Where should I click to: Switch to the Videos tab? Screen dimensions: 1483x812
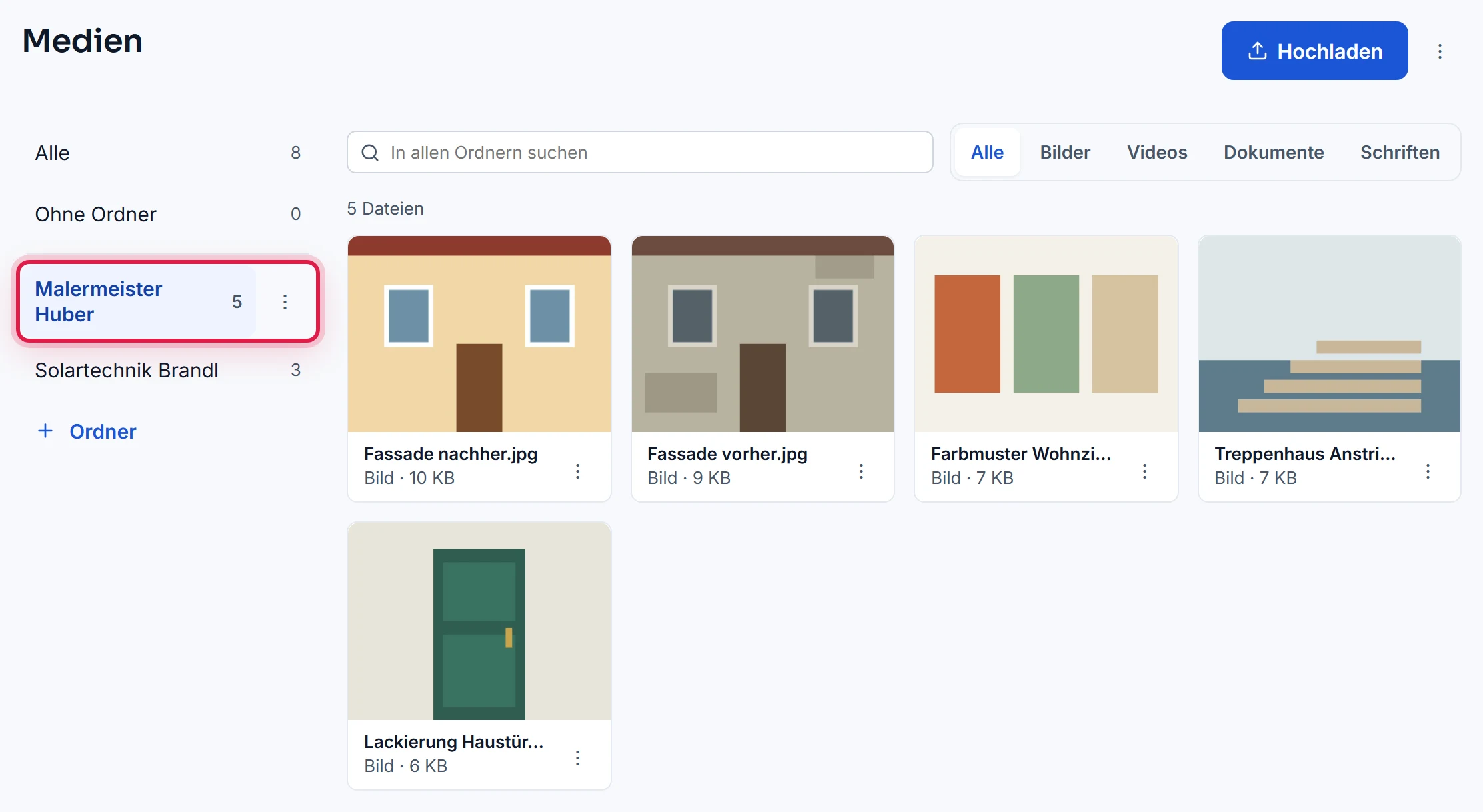click(x=1157, y=152)
